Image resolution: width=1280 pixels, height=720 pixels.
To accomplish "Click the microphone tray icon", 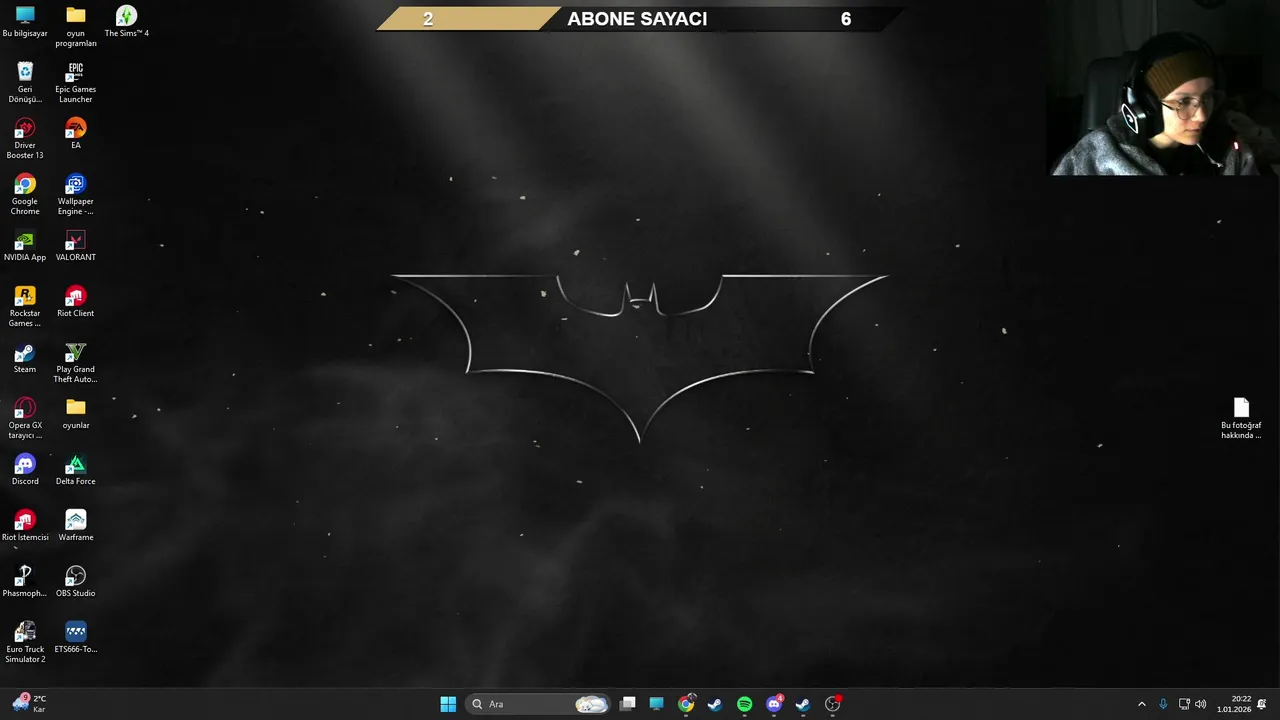I will pyautogui.click(x=1163, y=704).
